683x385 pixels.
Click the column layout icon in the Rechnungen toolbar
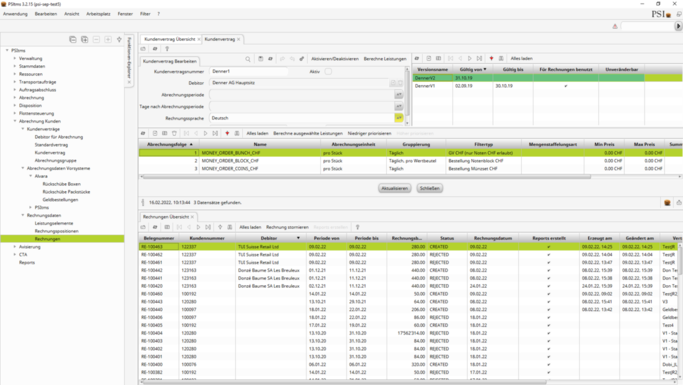(167, 227)
